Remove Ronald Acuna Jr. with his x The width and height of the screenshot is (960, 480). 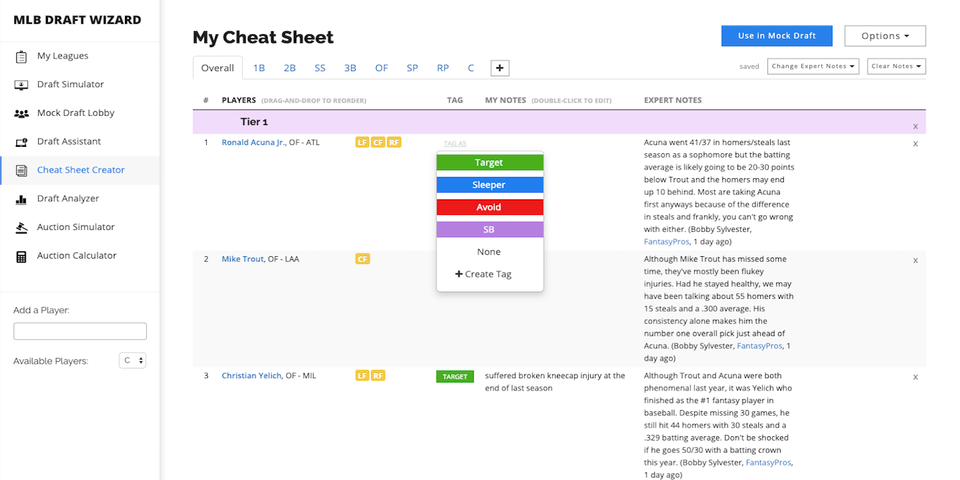pos(915,143)
